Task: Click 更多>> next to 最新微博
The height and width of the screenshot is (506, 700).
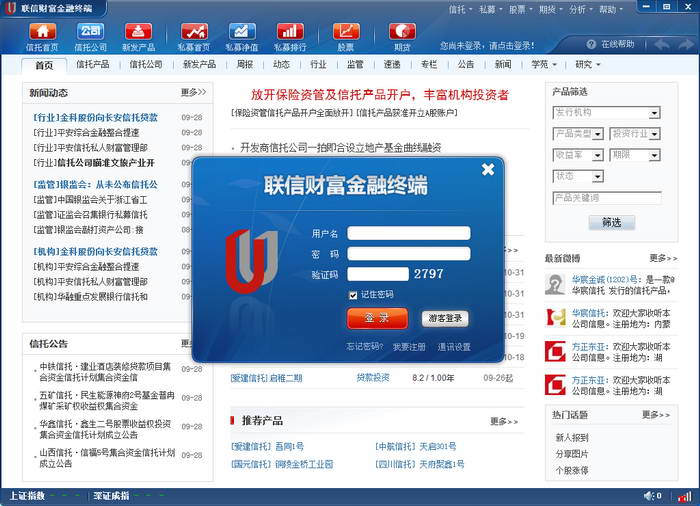Action: [x=663, y=258]
